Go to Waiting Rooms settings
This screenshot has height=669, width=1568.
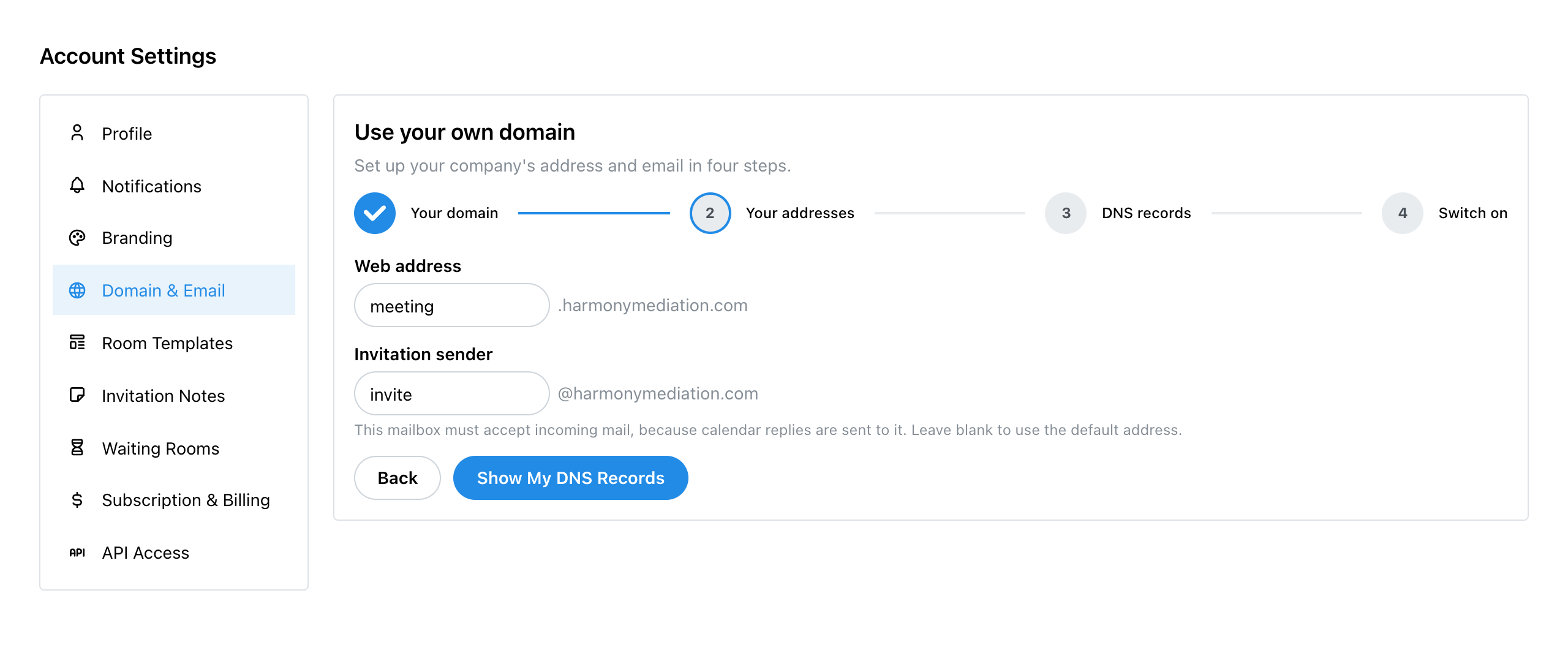(174, 448)
